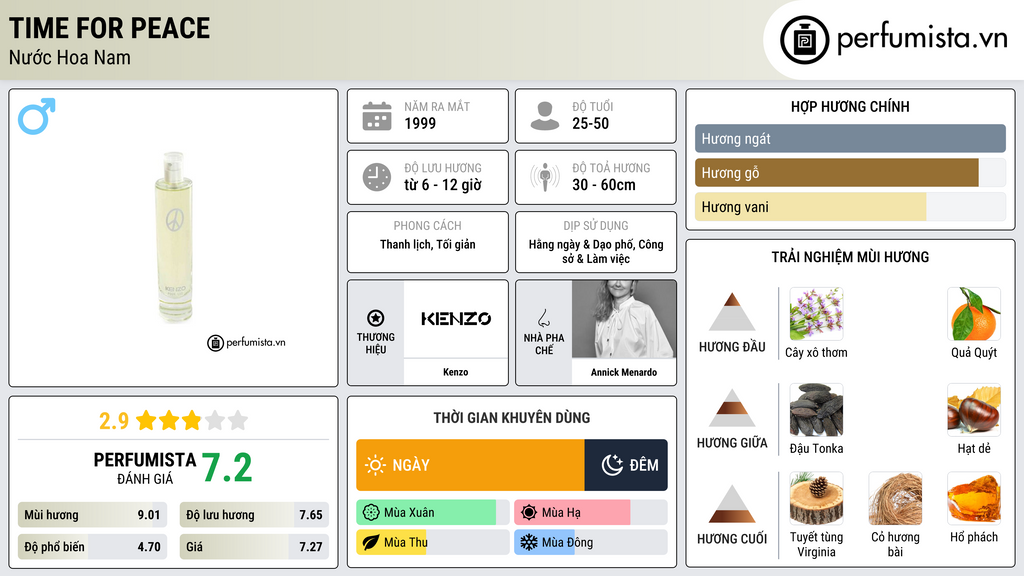This screenshot has width=1024, height=576.
Task: Click the Mùa Hạ season bar
Action: pyautogui.click(x=590, y=513)
